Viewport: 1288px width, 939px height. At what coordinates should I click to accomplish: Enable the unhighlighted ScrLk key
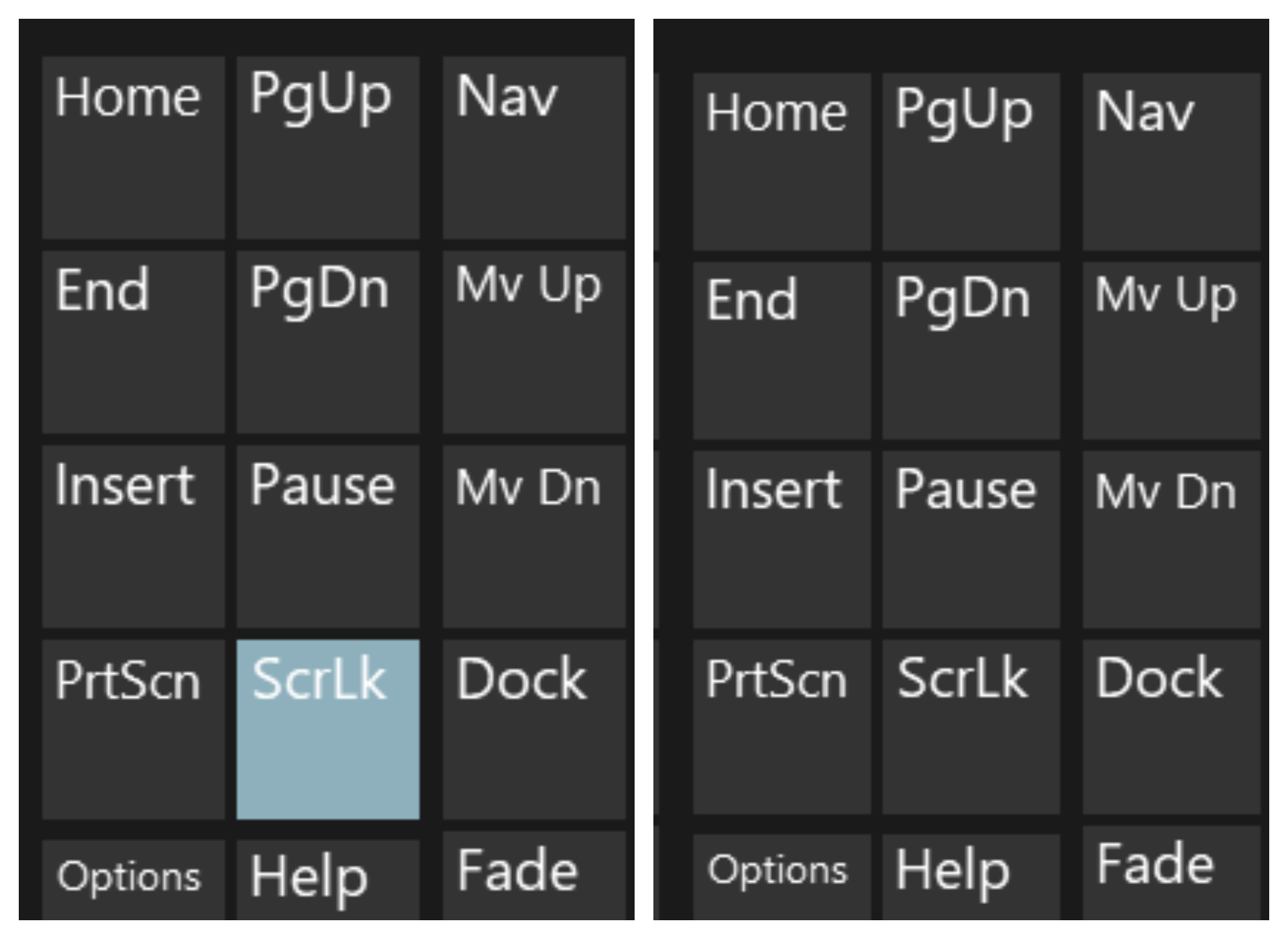click(970, 727)
